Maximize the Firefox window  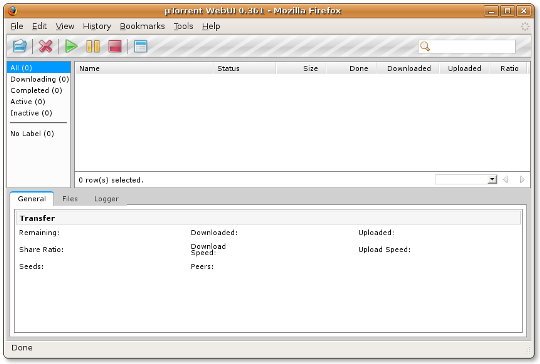coord(507,11)
